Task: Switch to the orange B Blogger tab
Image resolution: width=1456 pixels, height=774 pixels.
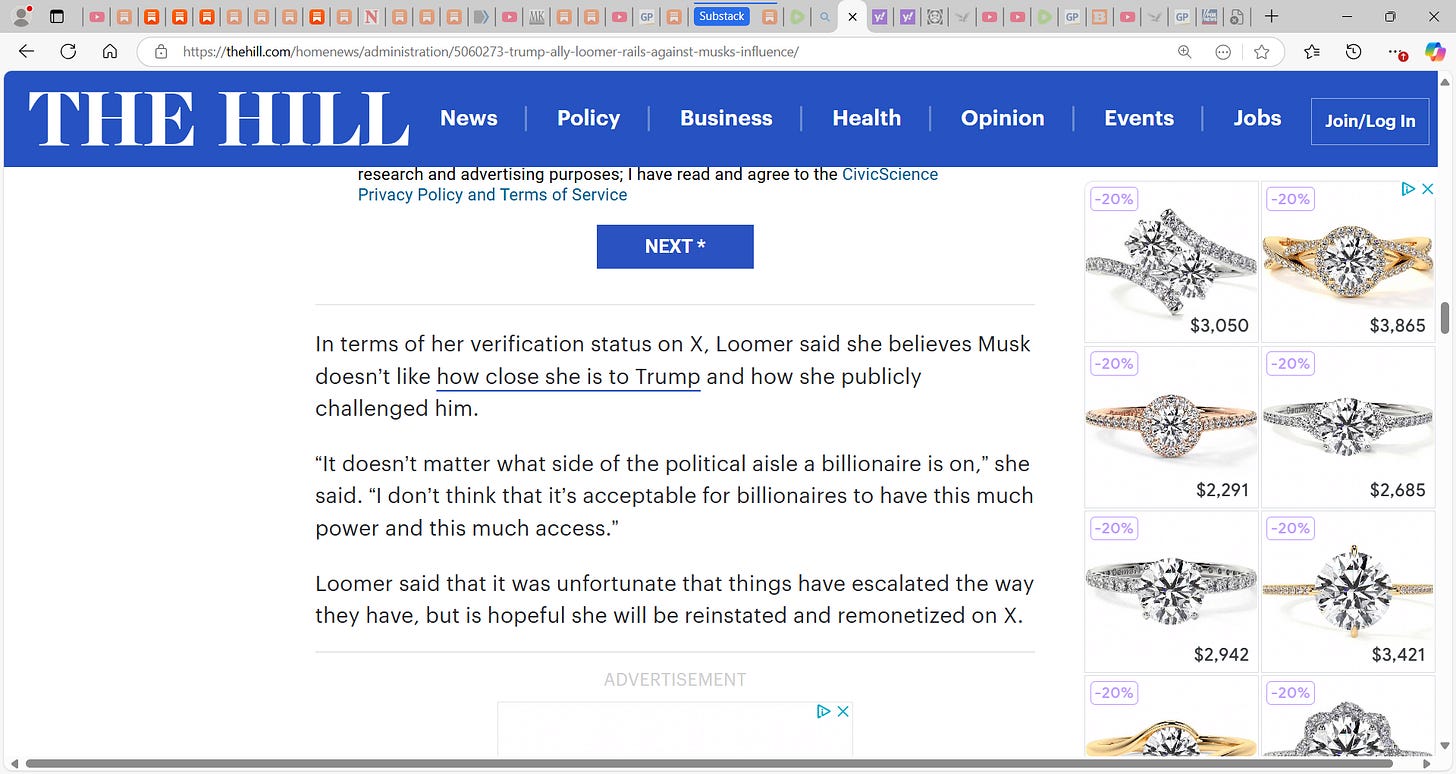Action: click(1100, 17)
